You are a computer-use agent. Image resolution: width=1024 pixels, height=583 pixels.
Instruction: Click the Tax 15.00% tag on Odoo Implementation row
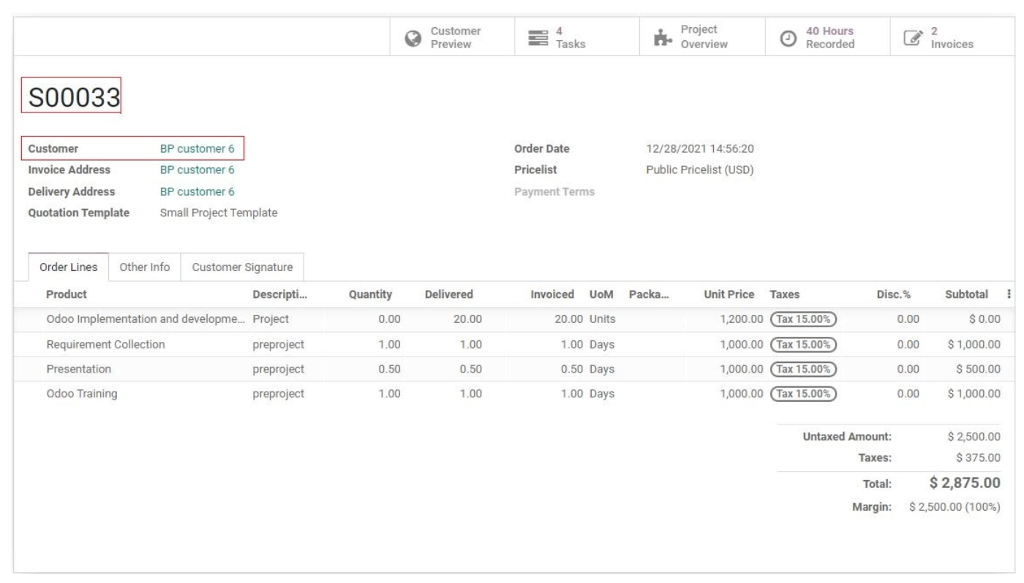[803, 319]
